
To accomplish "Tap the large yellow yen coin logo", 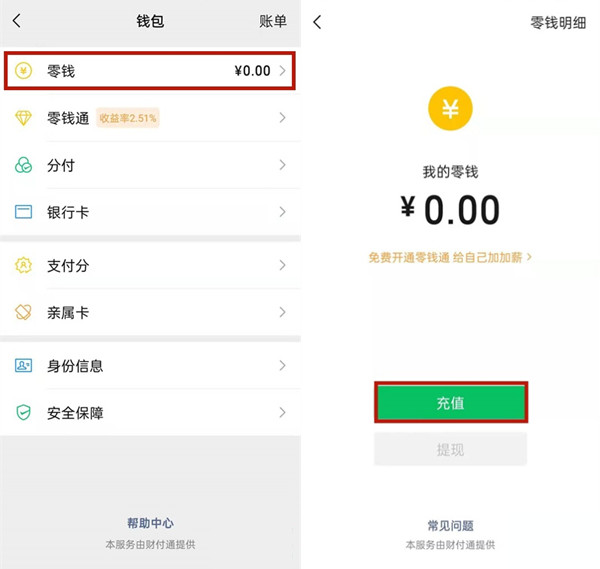I will tap(450, 110).
